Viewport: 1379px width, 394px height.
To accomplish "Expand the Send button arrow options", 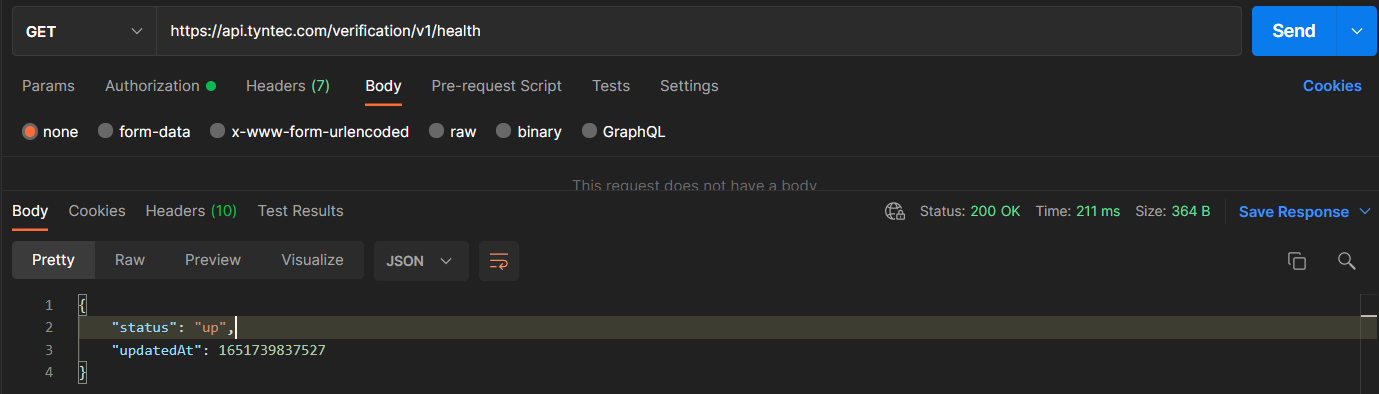I will (x=1357, y=31).
